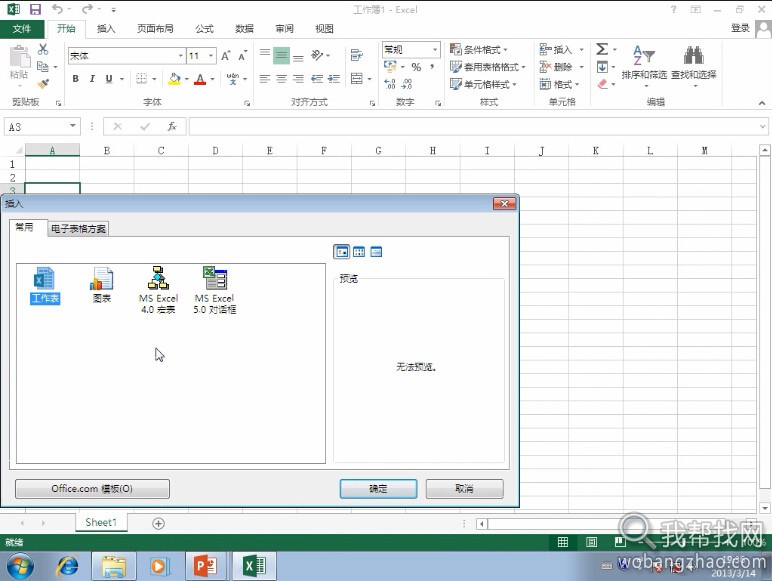Click the Undo arrow icon
This screenshot has height=581, width=772.
(x=58, y=9)
